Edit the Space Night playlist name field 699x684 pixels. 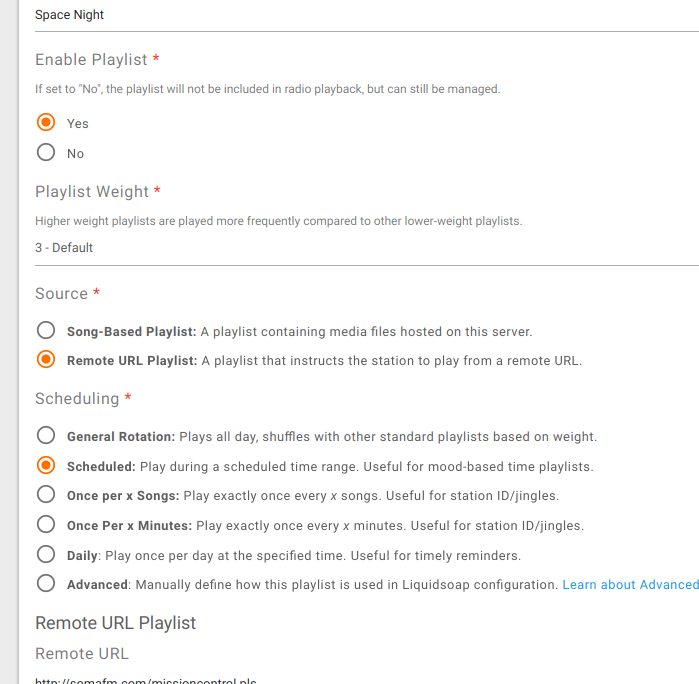(x=367, y=15)
